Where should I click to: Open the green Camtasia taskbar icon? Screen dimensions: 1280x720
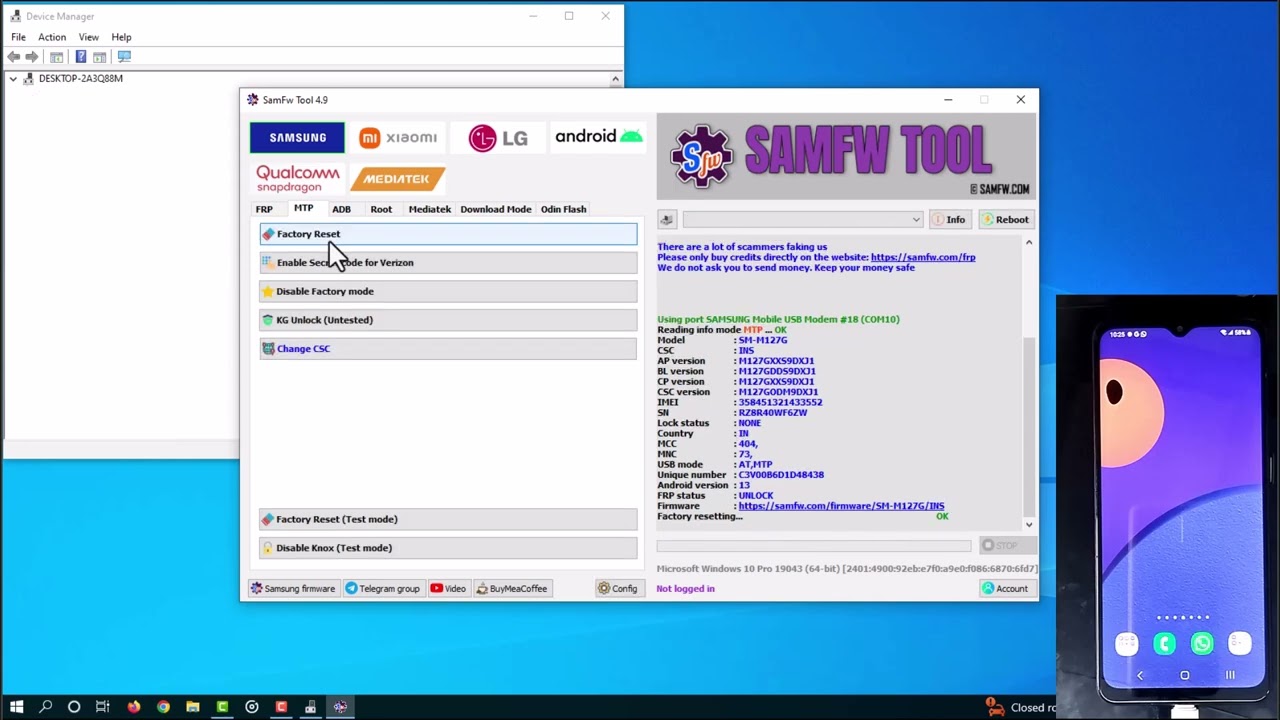pos(222,707)
